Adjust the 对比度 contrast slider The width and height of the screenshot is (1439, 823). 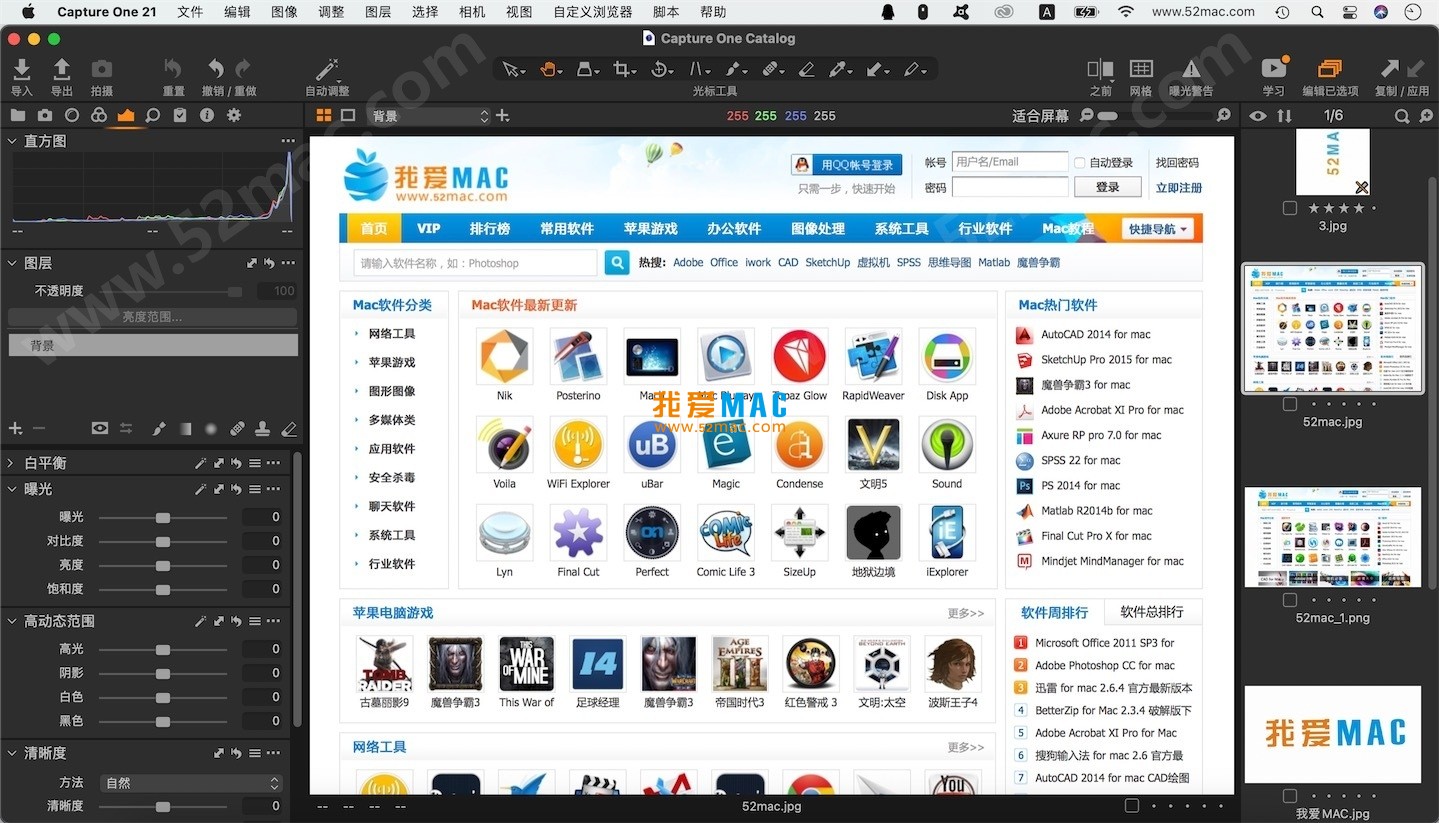(x=163, y=541)
